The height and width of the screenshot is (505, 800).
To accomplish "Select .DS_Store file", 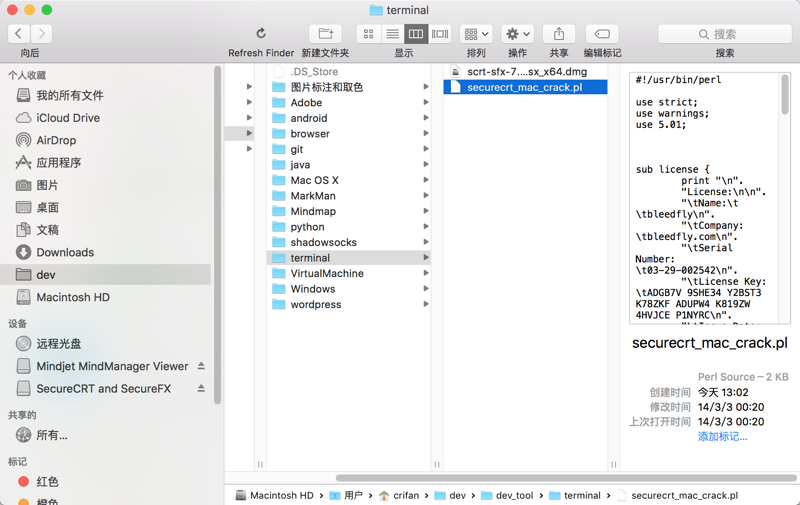I will (348, 72).
